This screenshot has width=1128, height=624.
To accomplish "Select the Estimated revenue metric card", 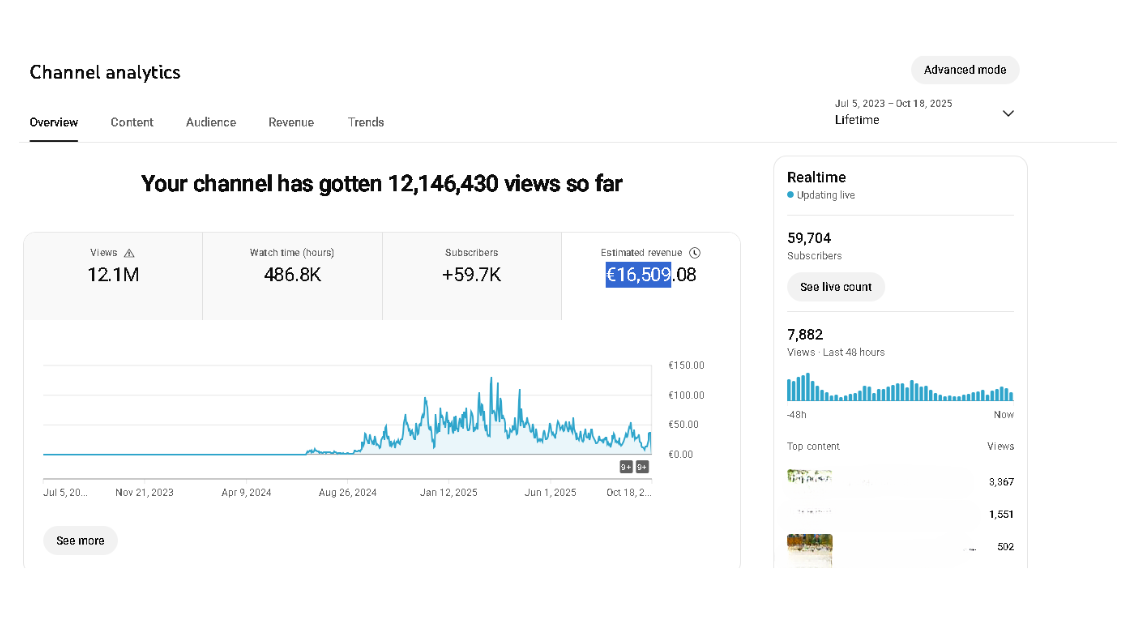I will 651,275.
